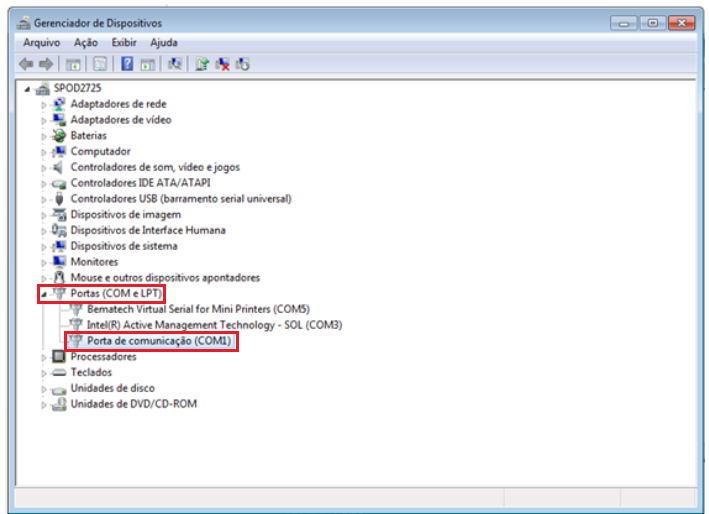This screenshot has height=514, width=709.
Task: Select 'Controladores USB (barramento serial universal)' label
Action: point(181,199)
